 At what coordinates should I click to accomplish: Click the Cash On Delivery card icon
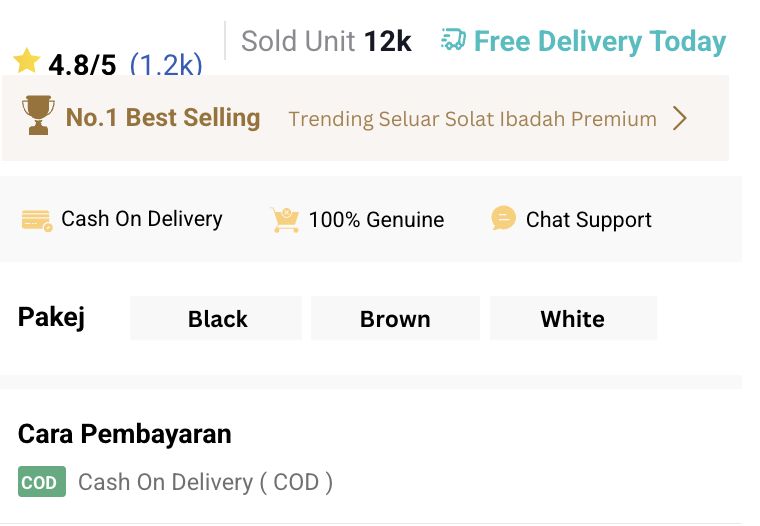tap(37, 220)
